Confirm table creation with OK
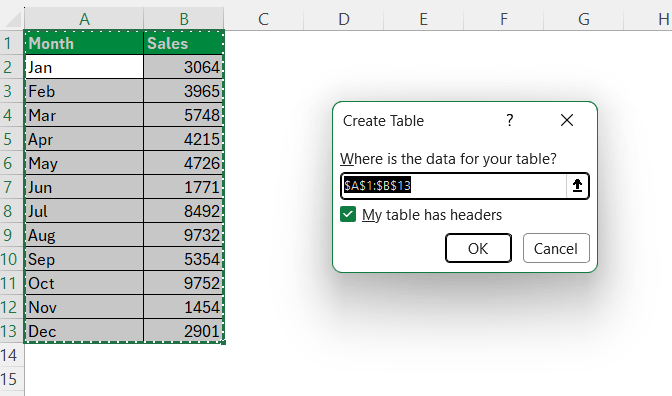 click(x=478, y=248)
